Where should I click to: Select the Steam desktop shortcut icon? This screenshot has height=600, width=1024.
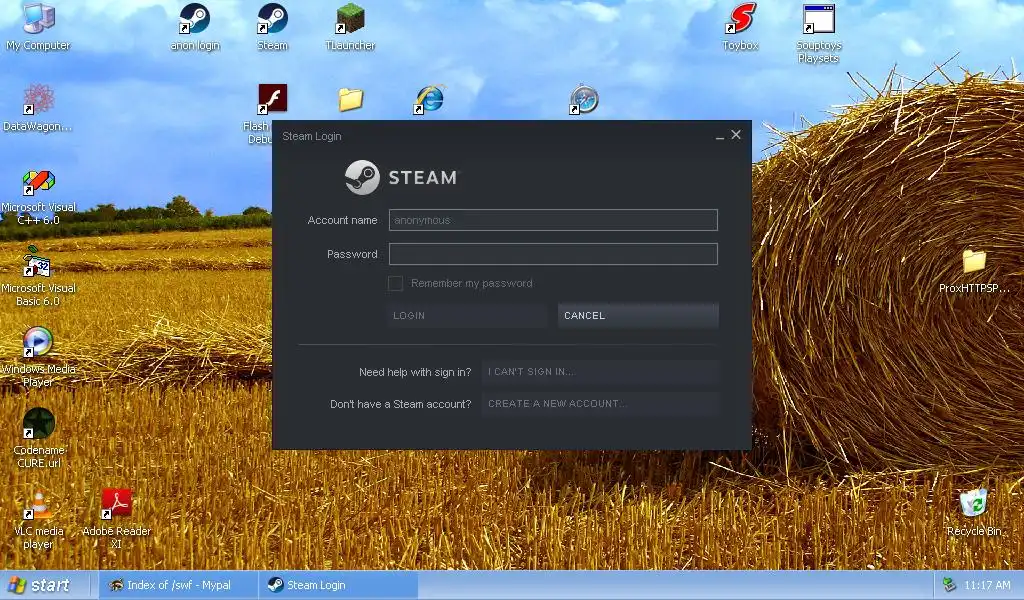(272, 18)
